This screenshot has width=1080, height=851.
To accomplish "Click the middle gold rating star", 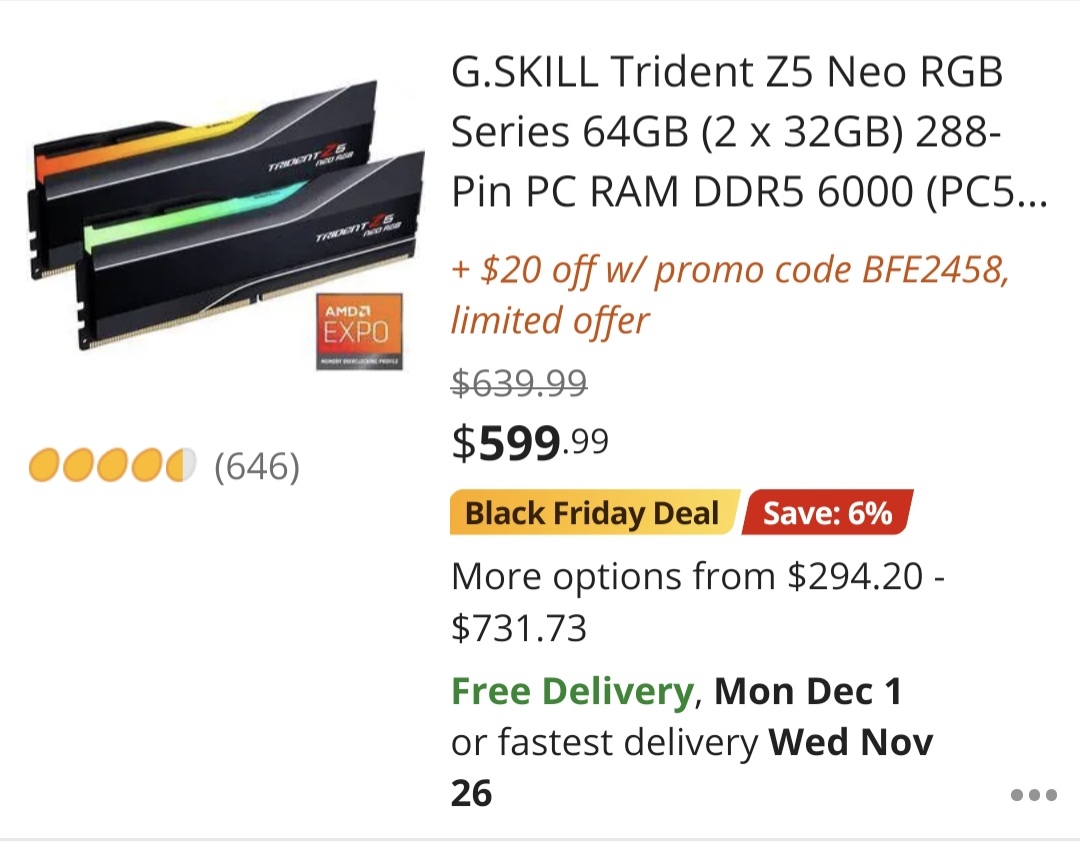I will [x=113, y=466].
